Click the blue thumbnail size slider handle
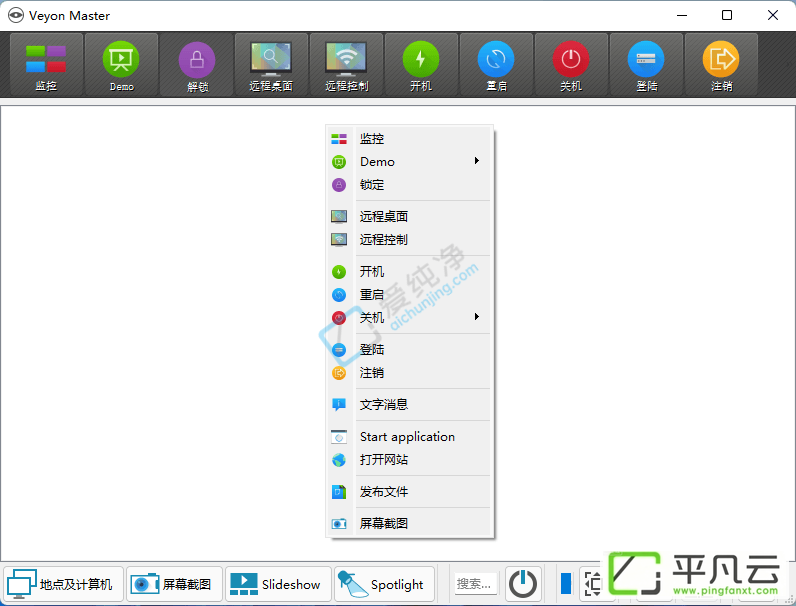796x606 pixels. point(566,584)
